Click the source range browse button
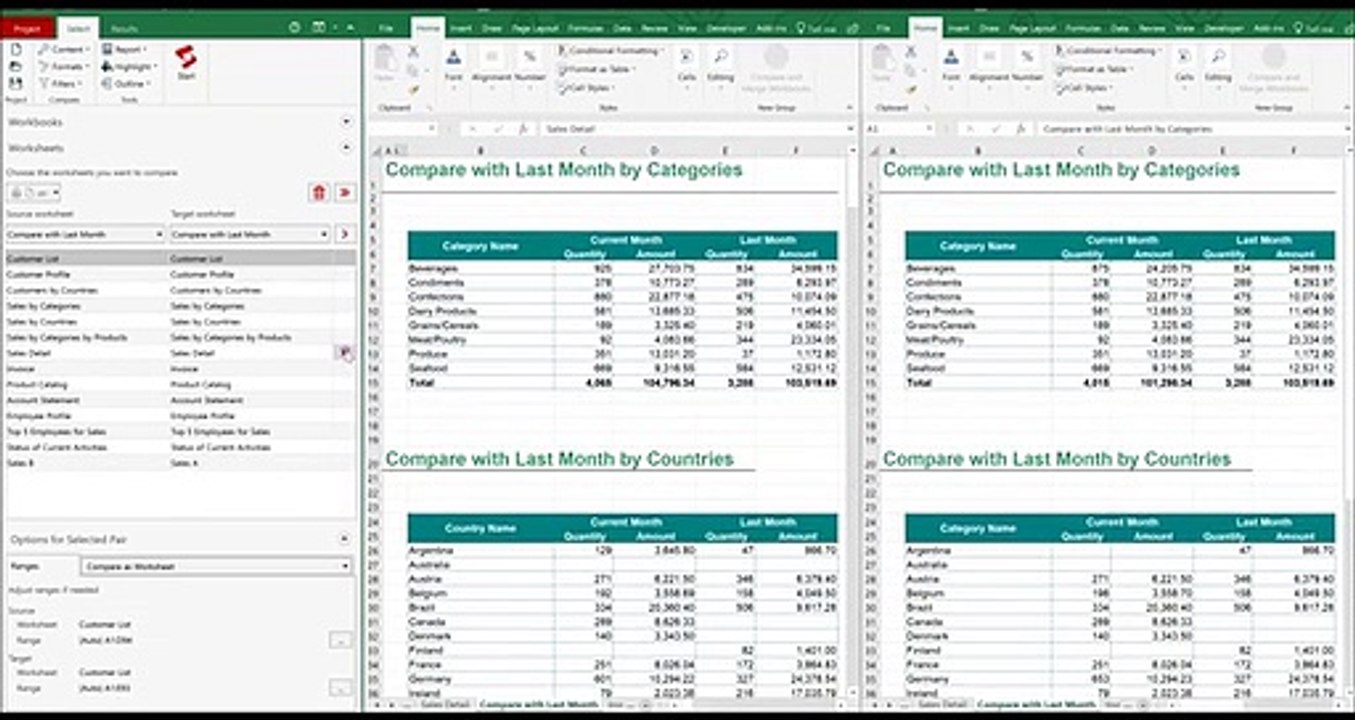This screenshot has width=1355, height=720. tap(340, 640)
